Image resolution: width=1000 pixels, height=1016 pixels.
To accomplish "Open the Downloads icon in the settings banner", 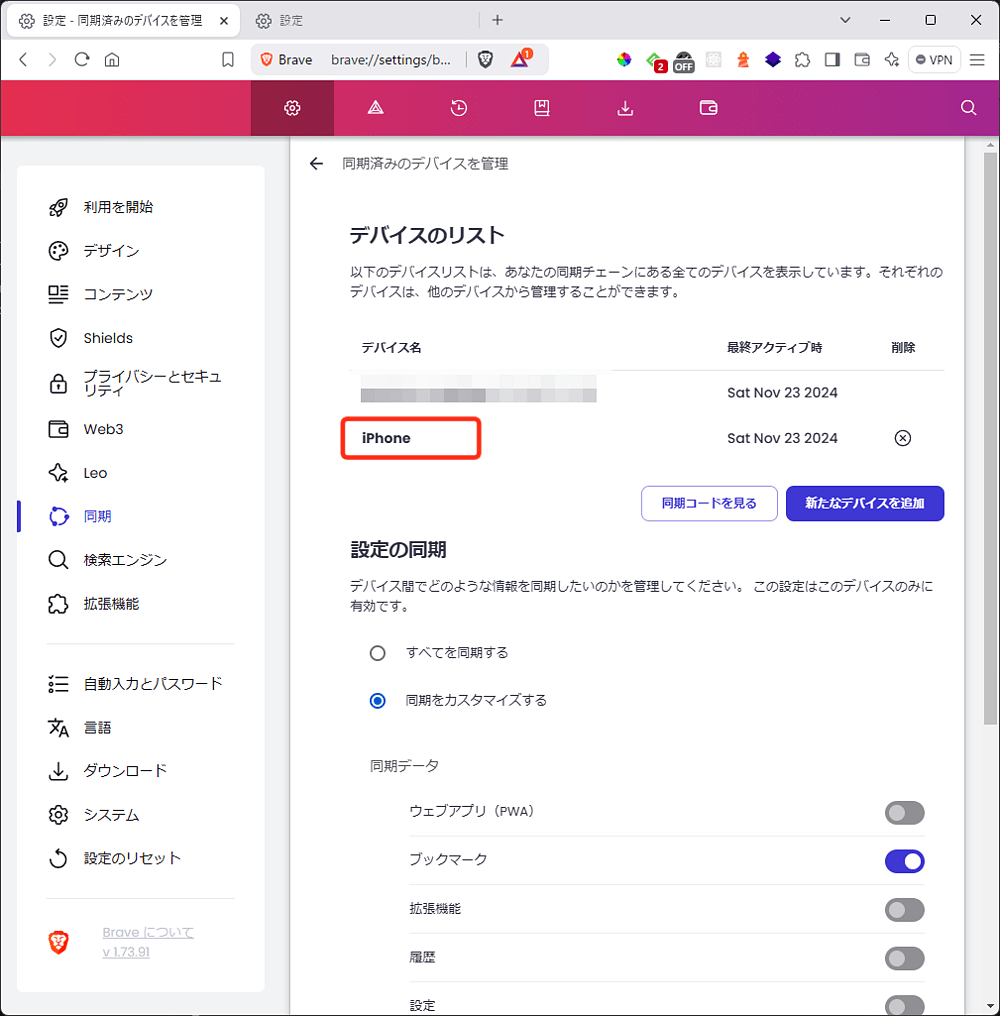I will [x=625, y=107].
